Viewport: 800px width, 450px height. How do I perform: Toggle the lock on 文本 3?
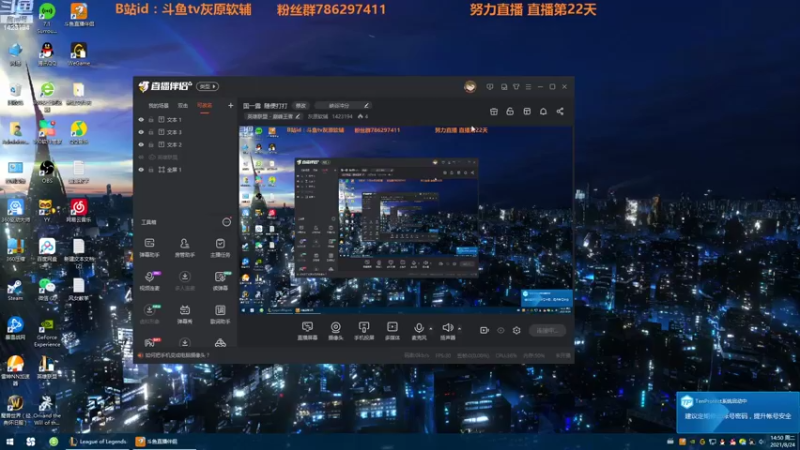pos(151,132)
